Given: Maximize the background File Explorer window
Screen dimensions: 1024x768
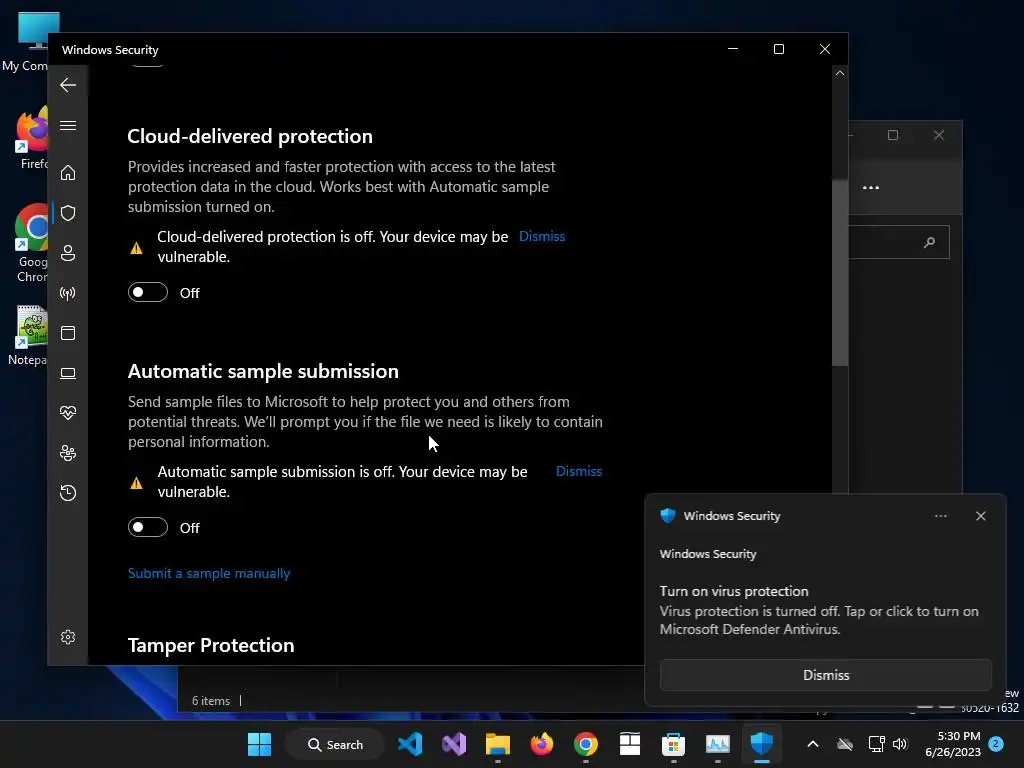Looking at the screenshot, I should (x=893, y=135).
